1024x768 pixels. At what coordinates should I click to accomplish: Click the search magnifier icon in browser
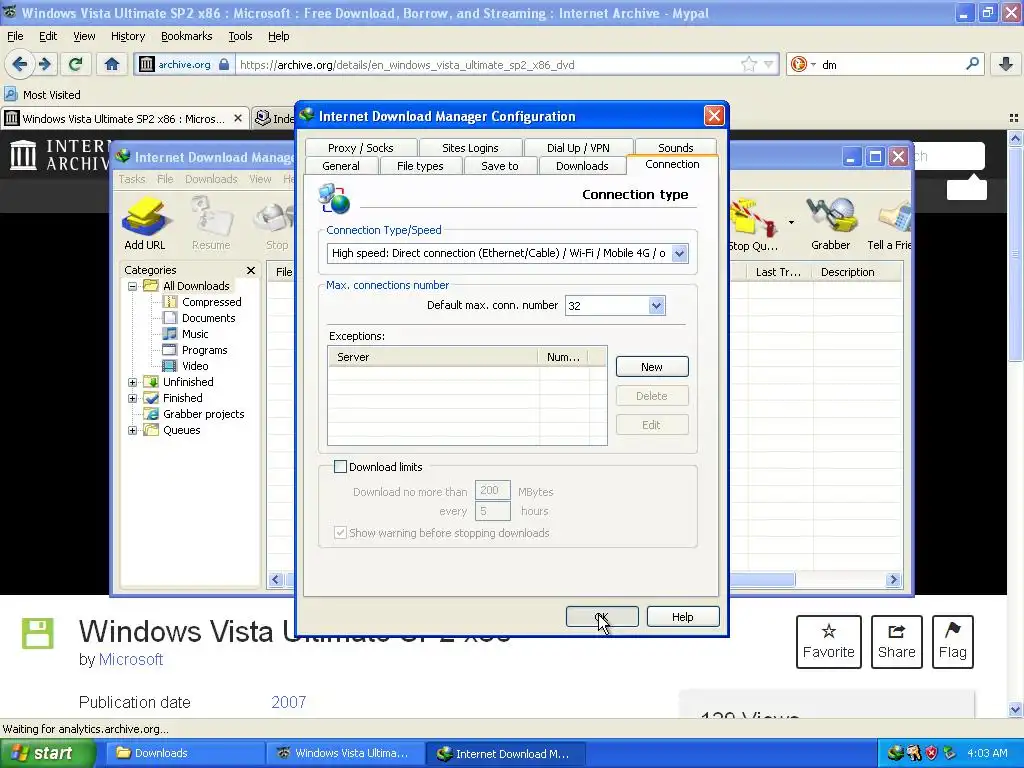(x=972, y=64)
